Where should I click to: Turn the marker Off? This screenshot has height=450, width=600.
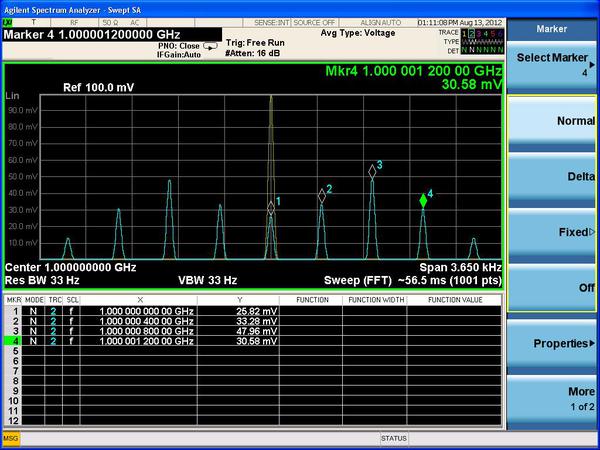coord(553,288)
